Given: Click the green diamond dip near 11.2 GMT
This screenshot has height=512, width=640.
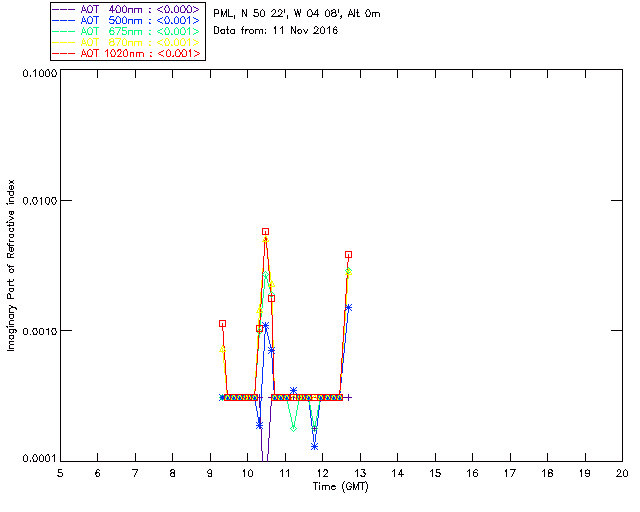Looking at the screenshot, I should tap(293, 428).
